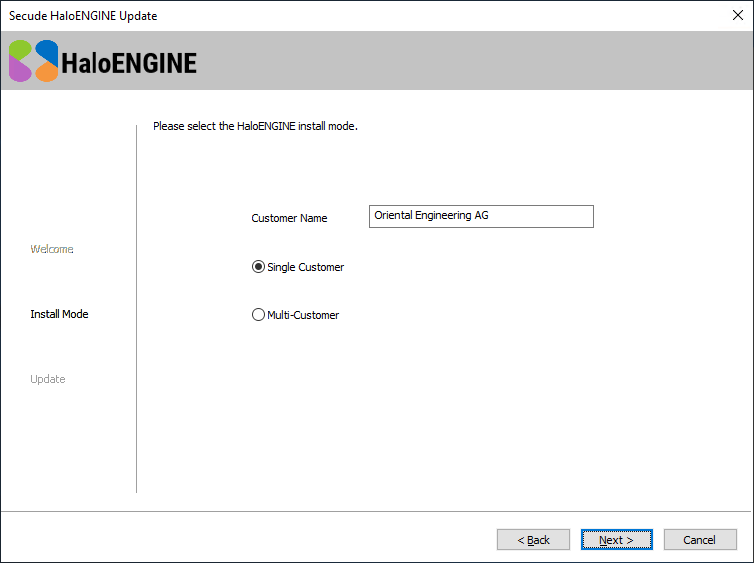The width and height of the screenshot is (754, 563).
Task: Cancel the HaloENGINE installation
Action: (700, 540)
